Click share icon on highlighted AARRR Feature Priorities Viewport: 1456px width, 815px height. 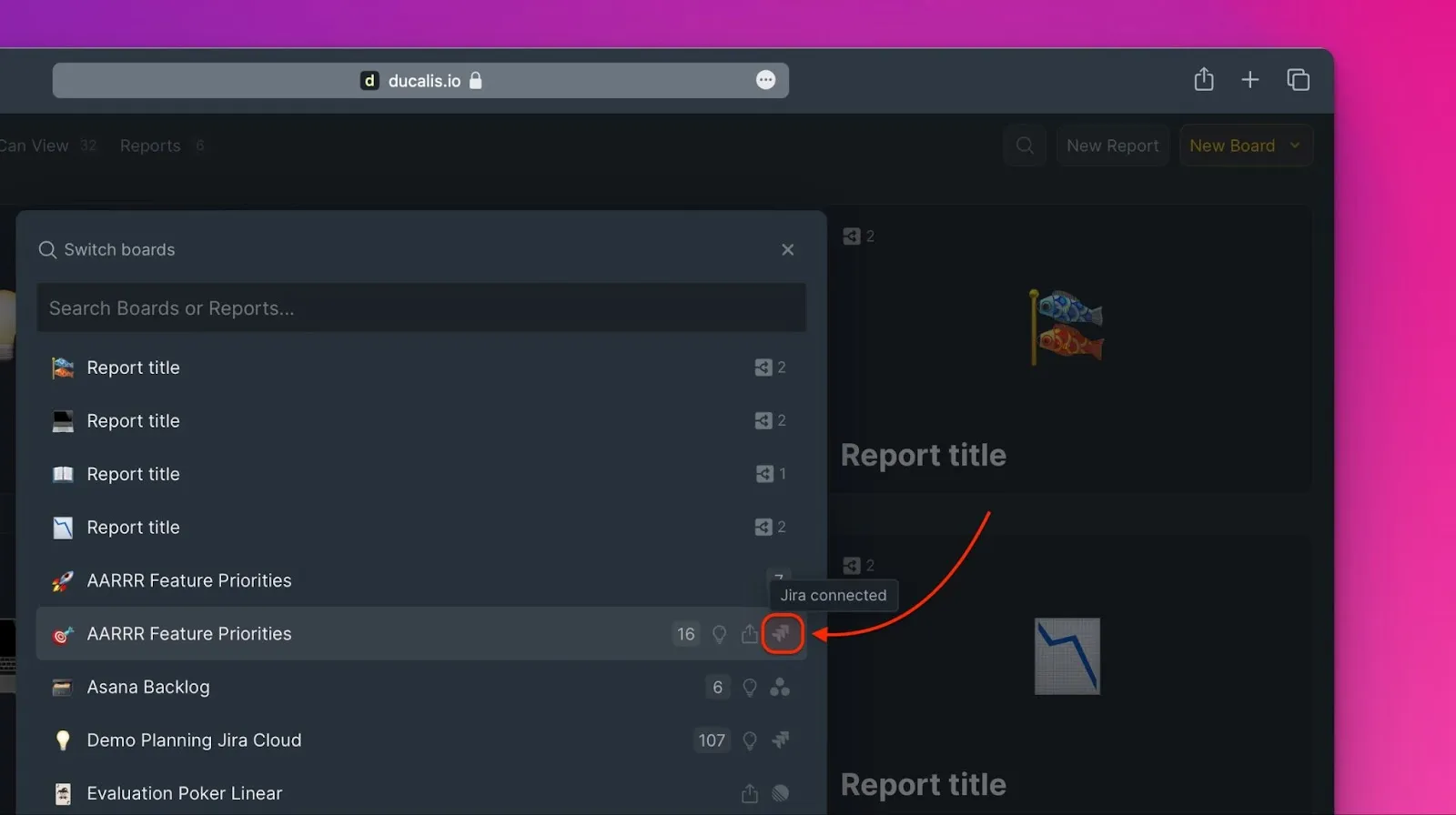coord(749,634)
